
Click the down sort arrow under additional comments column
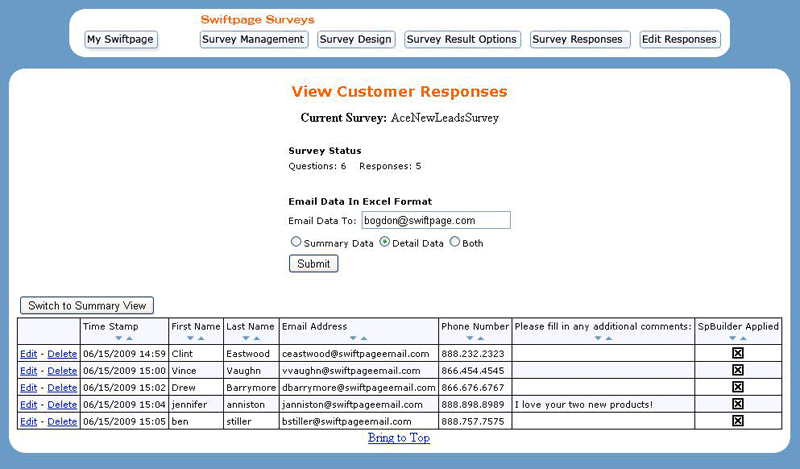pyautogui.click(x=598, y=338)
